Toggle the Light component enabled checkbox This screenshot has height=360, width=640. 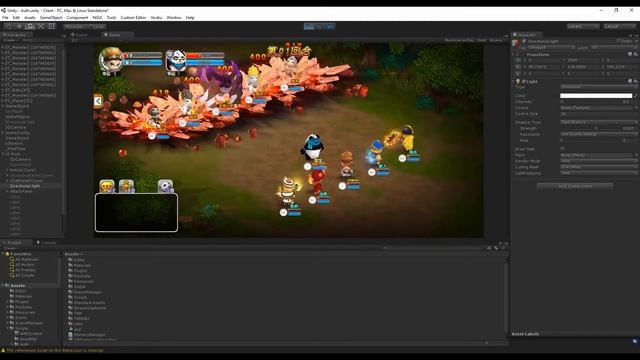point(524,81)
